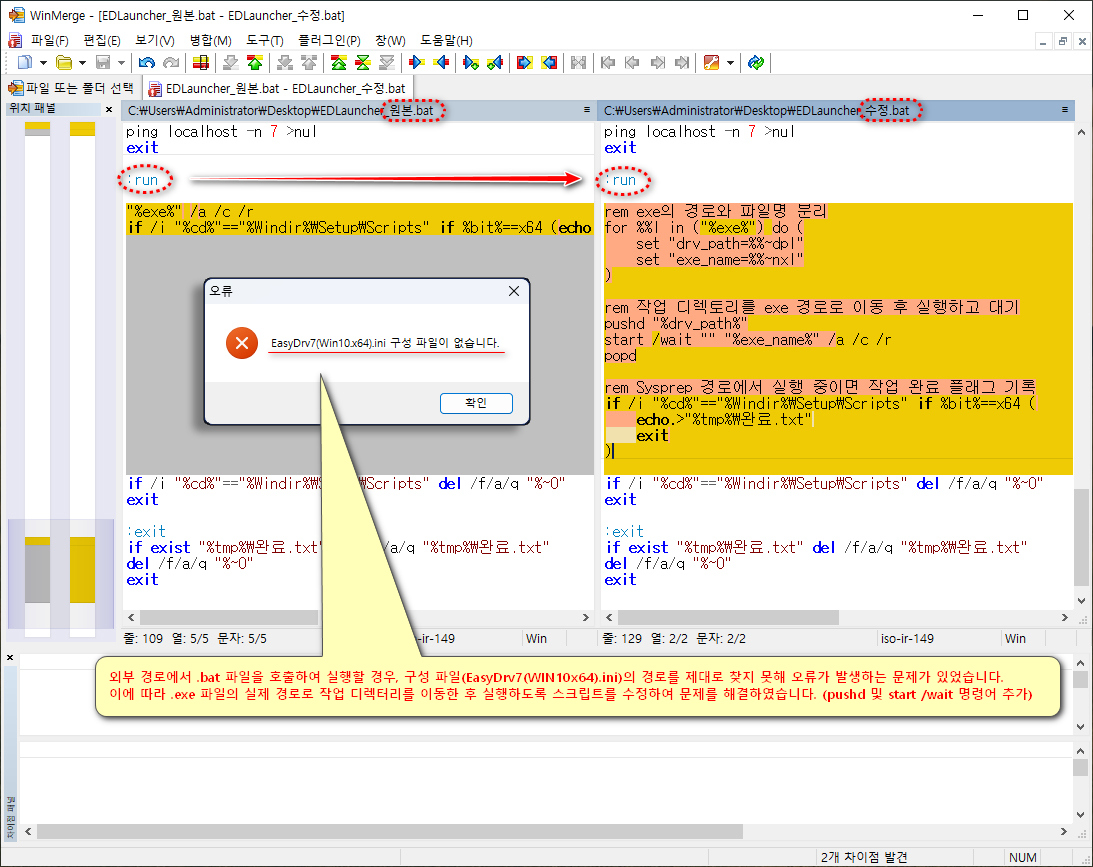This screenshot has width=1093, height=867.
Task: Click left pane horizontal scrollbar thumb
Action: coord(229,617)
